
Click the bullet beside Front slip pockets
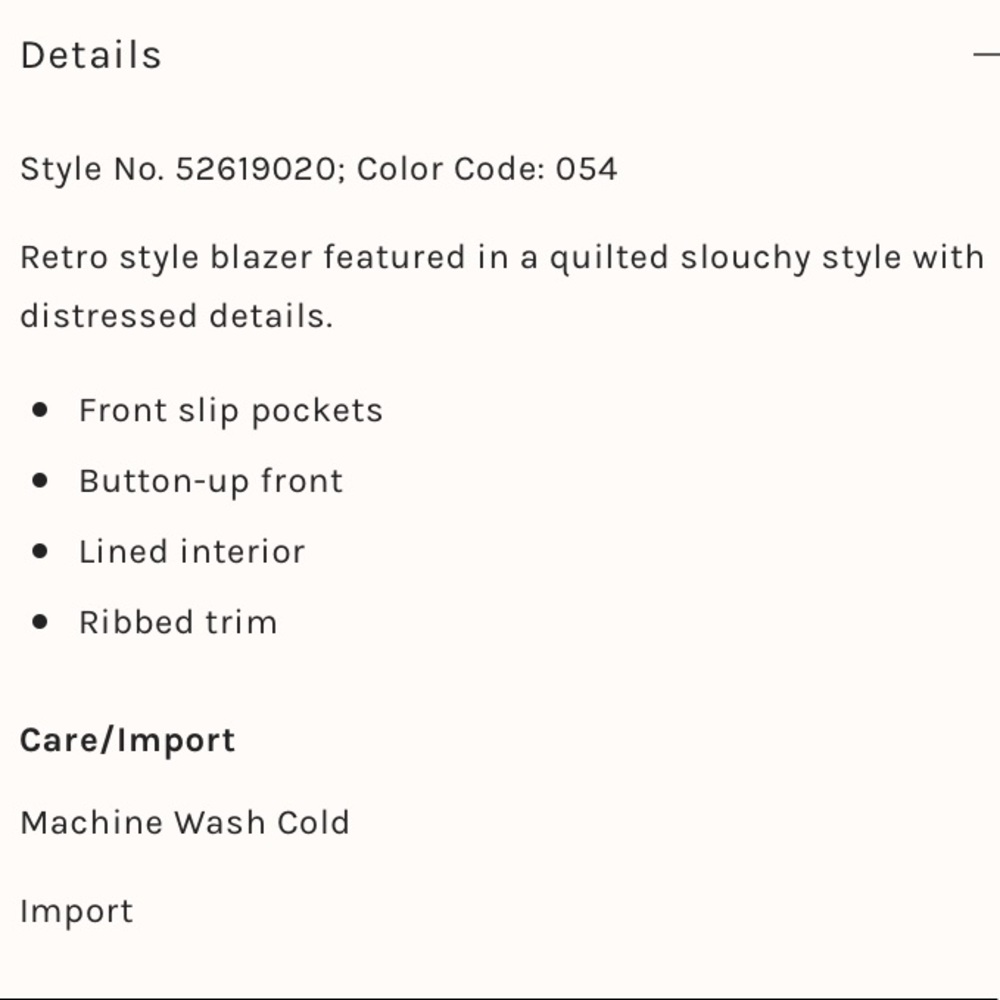point(40,409)
